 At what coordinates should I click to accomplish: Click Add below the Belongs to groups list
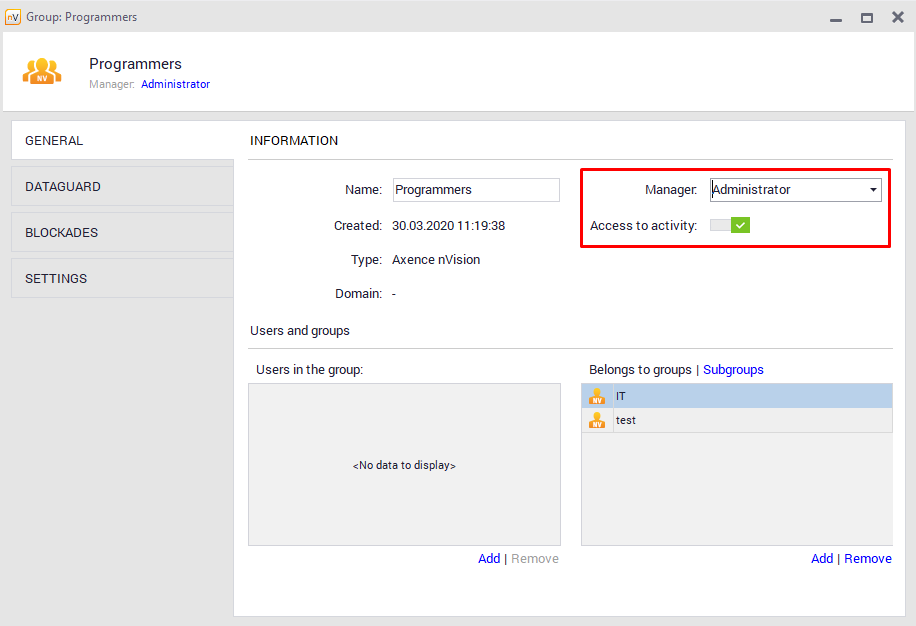click(x=822, y=559)
